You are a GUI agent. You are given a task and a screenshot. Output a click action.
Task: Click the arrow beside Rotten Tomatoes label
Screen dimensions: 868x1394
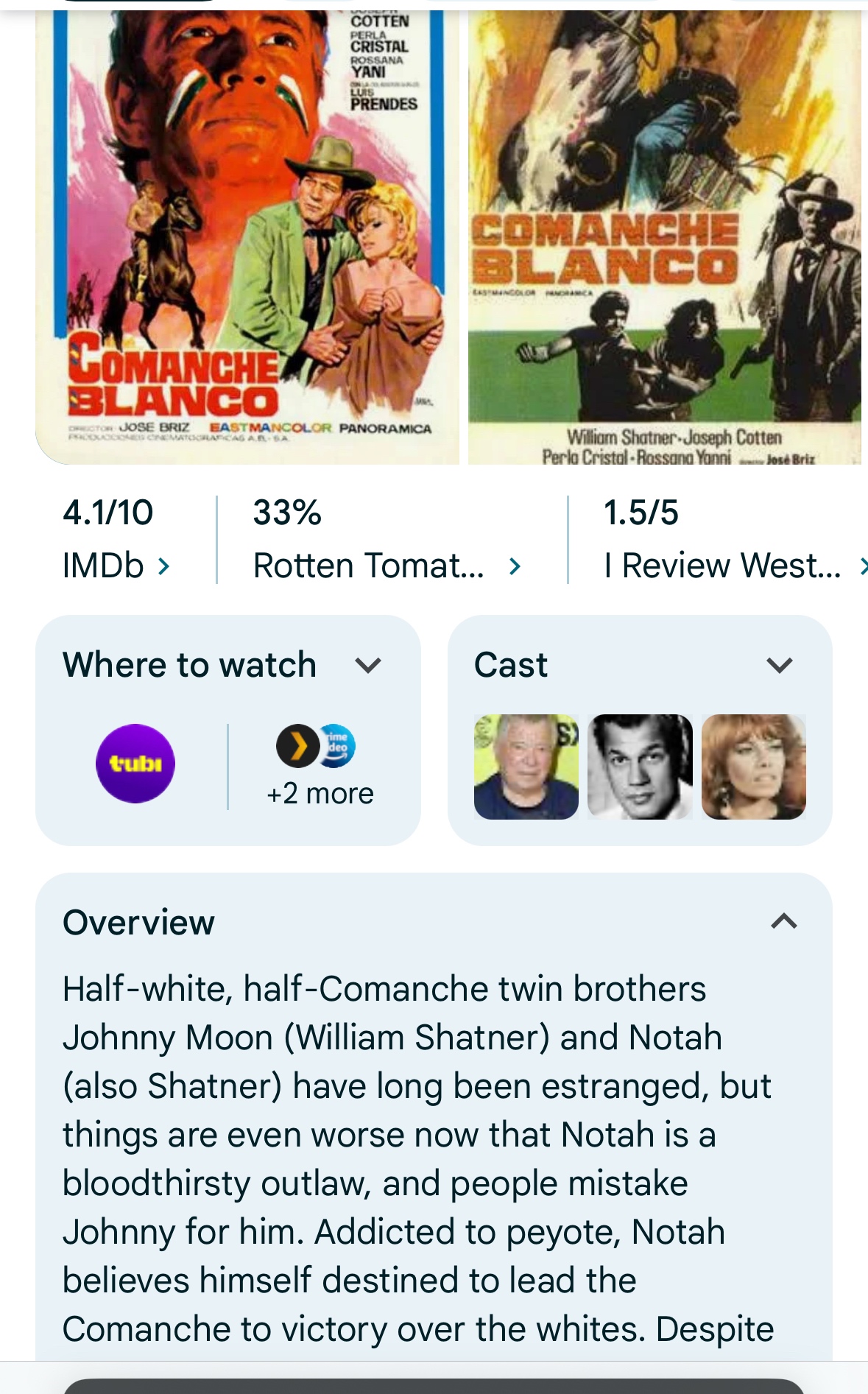[x=515, y=566]
